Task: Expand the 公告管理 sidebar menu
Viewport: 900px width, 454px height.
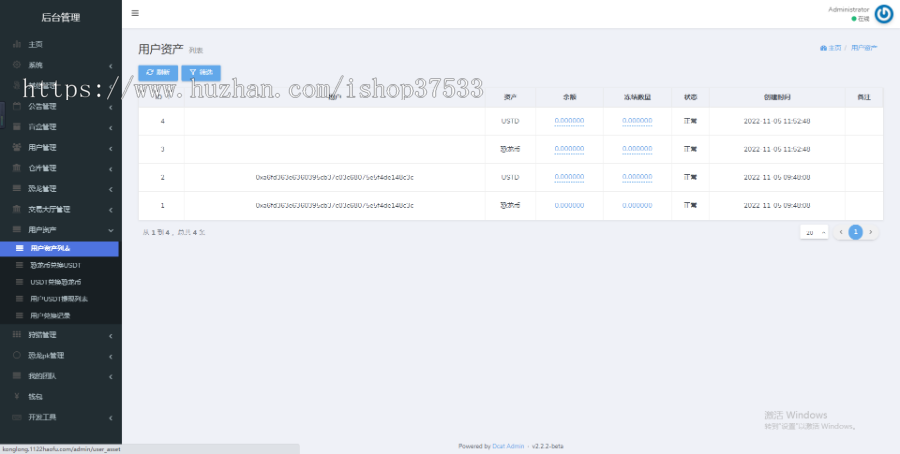Action: point(61,106)
